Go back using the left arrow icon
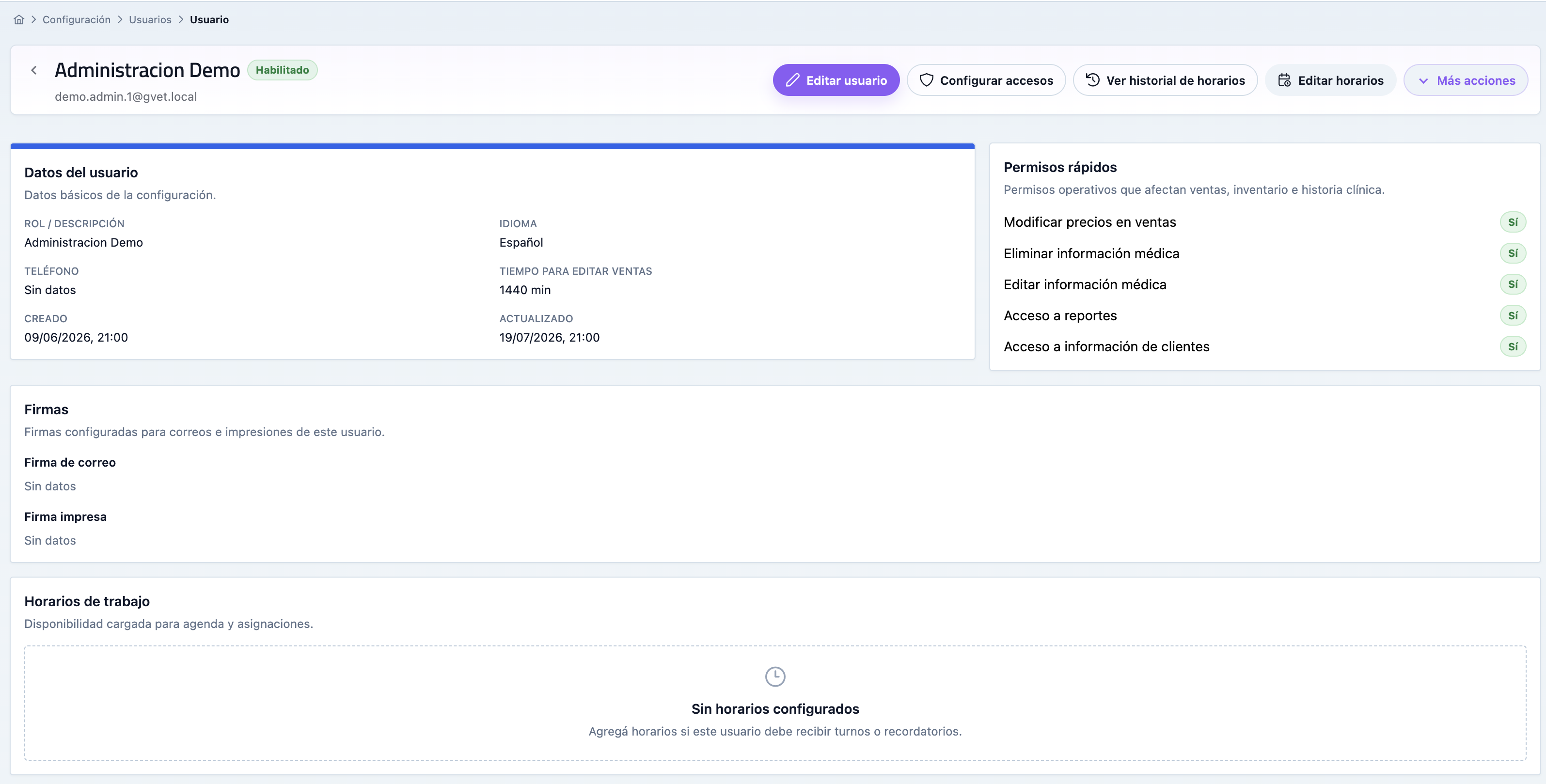 click(x=34, y=71)
